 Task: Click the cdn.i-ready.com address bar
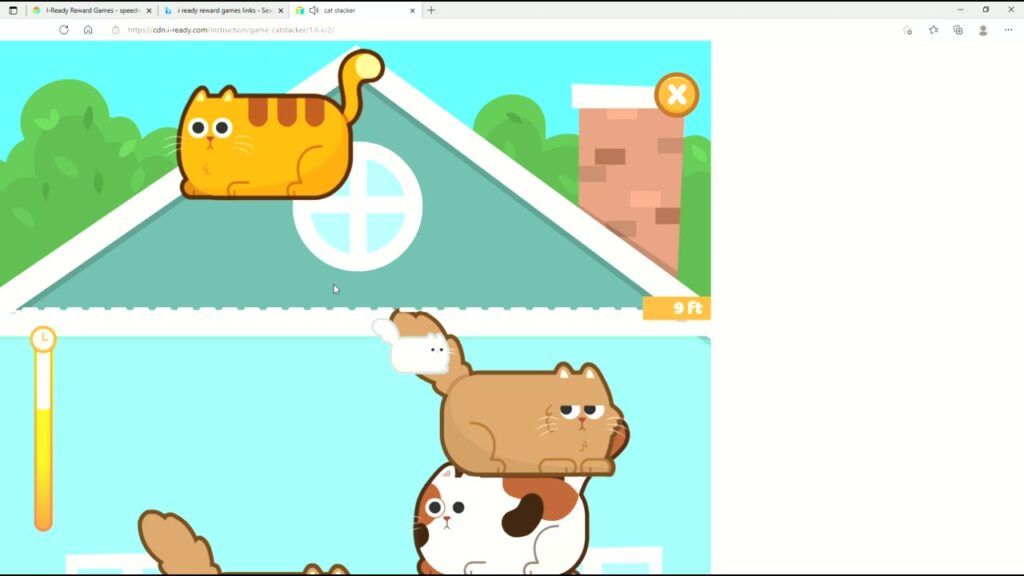coord(231,30)
